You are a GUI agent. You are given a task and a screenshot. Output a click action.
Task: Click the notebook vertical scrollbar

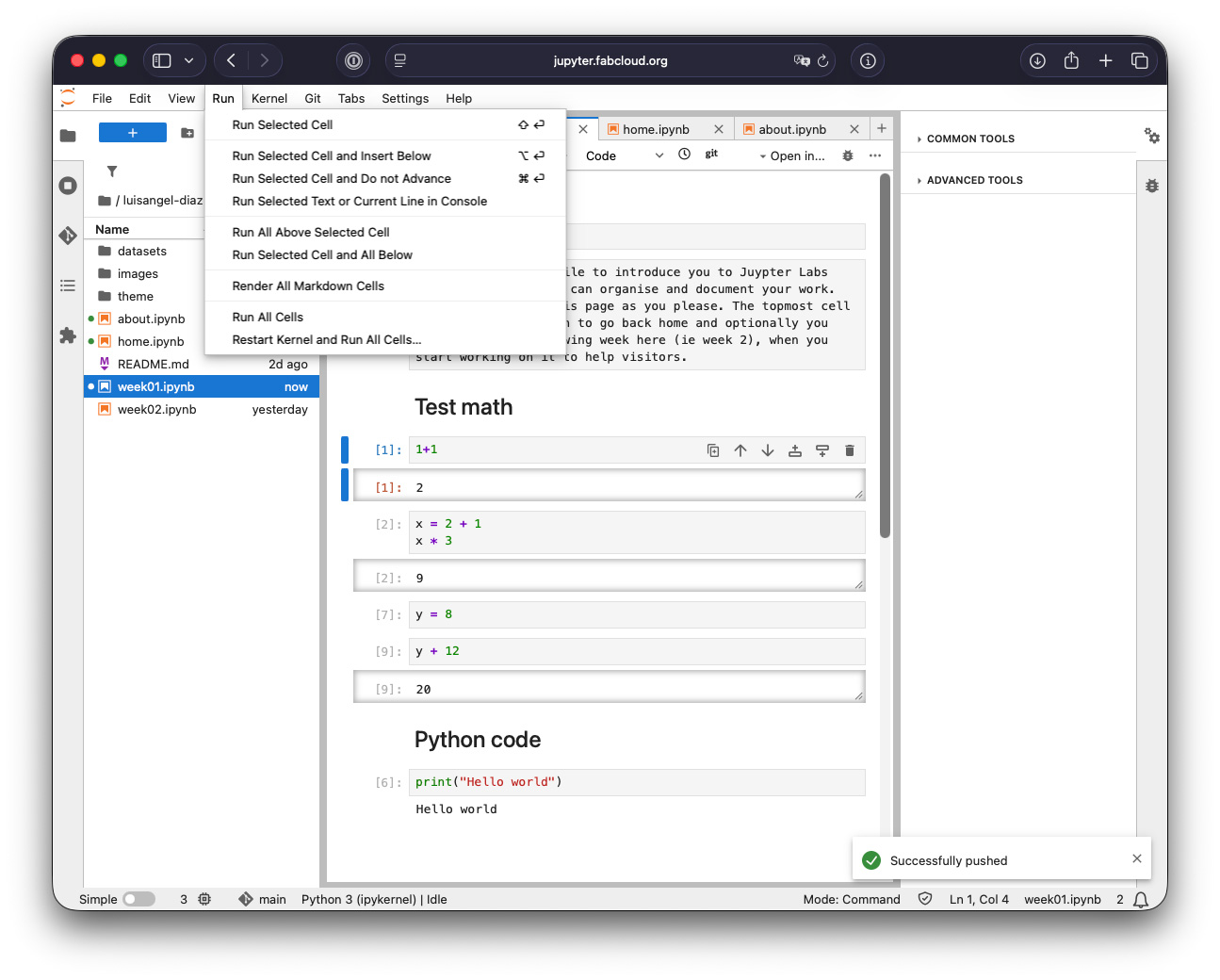coord(885,358)
